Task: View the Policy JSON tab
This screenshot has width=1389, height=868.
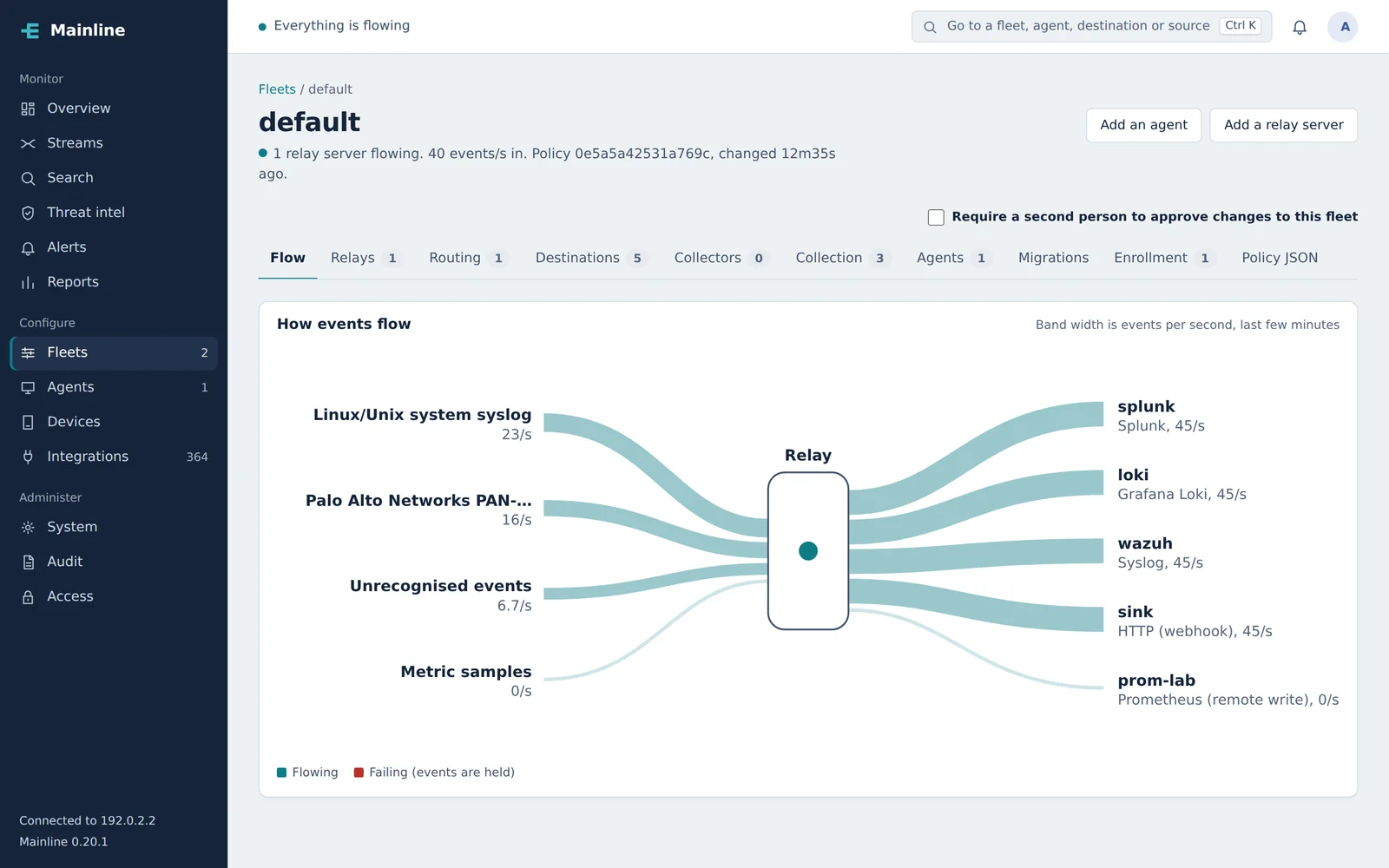Action: coord(1280,258)
